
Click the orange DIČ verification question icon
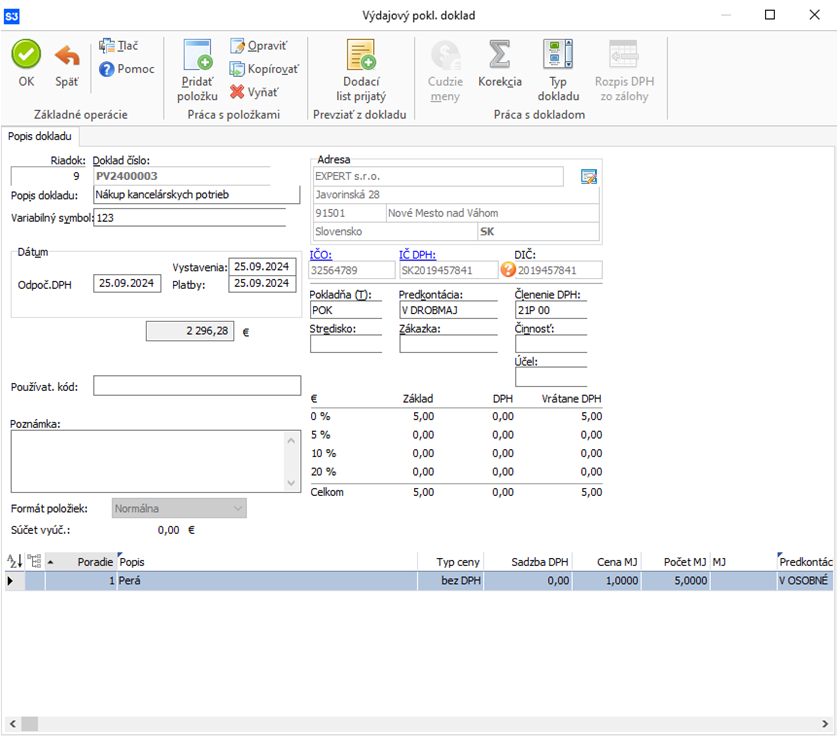[507, 269]
